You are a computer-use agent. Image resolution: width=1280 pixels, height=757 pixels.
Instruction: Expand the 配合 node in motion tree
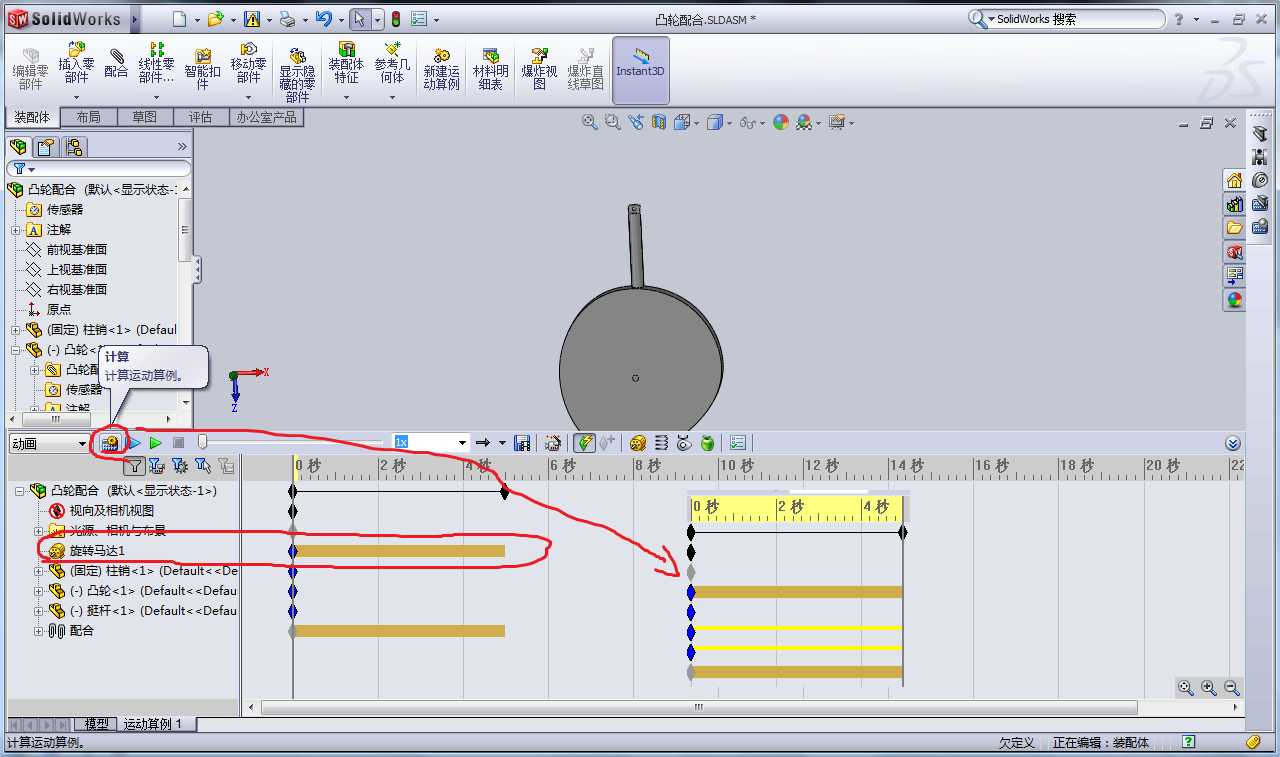pyautogui.click(x=40, y=631)
